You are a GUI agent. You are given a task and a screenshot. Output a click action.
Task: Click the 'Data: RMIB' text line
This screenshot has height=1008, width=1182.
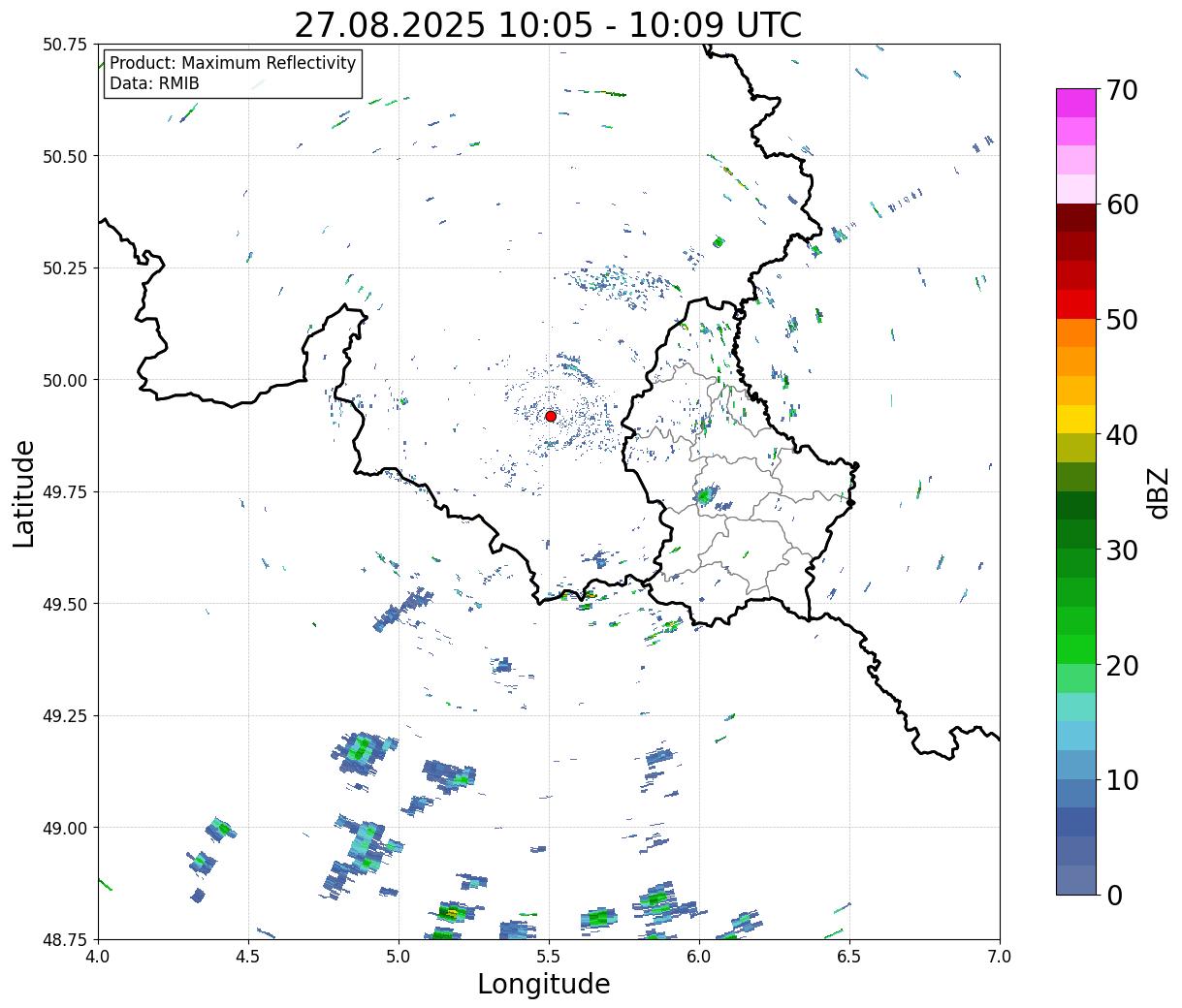coord(154,84)
